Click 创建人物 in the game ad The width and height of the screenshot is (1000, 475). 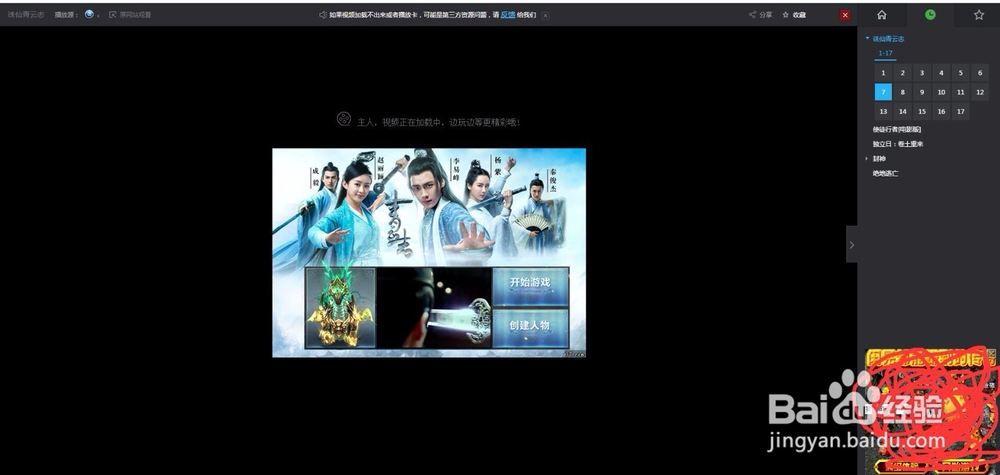(530, 328)
